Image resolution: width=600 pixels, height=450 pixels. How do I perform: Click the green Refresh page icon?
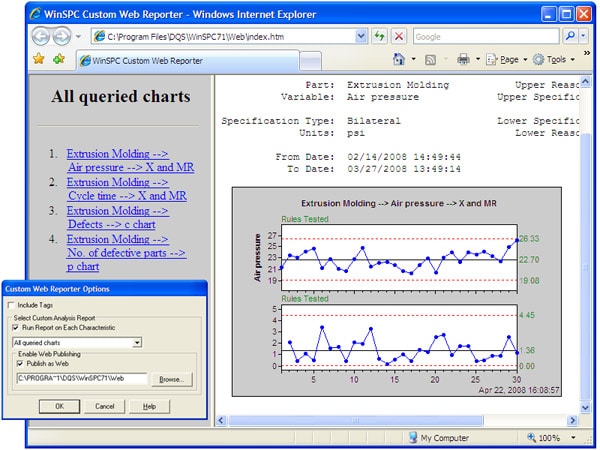pyautogui.click(x=379, y=37)
